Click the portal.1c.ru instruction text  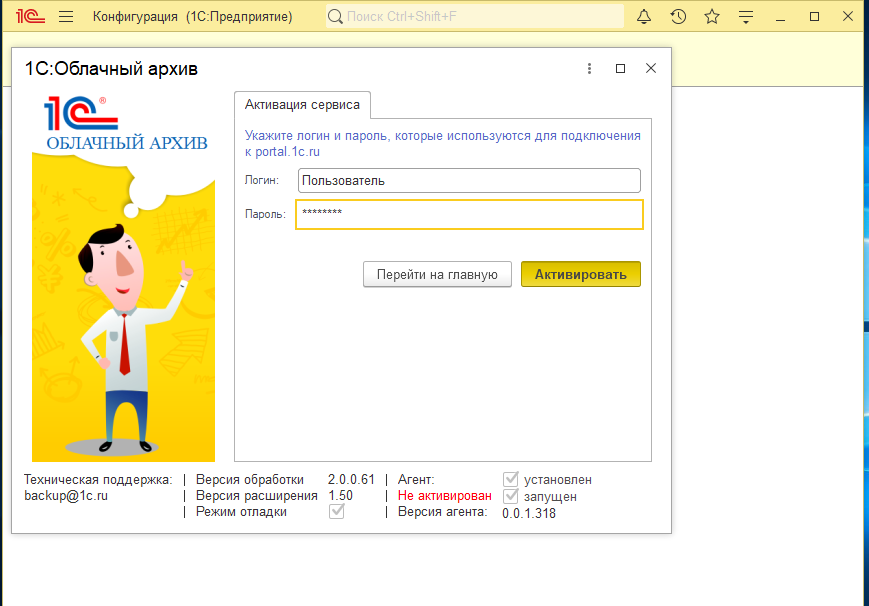point(442,144)
